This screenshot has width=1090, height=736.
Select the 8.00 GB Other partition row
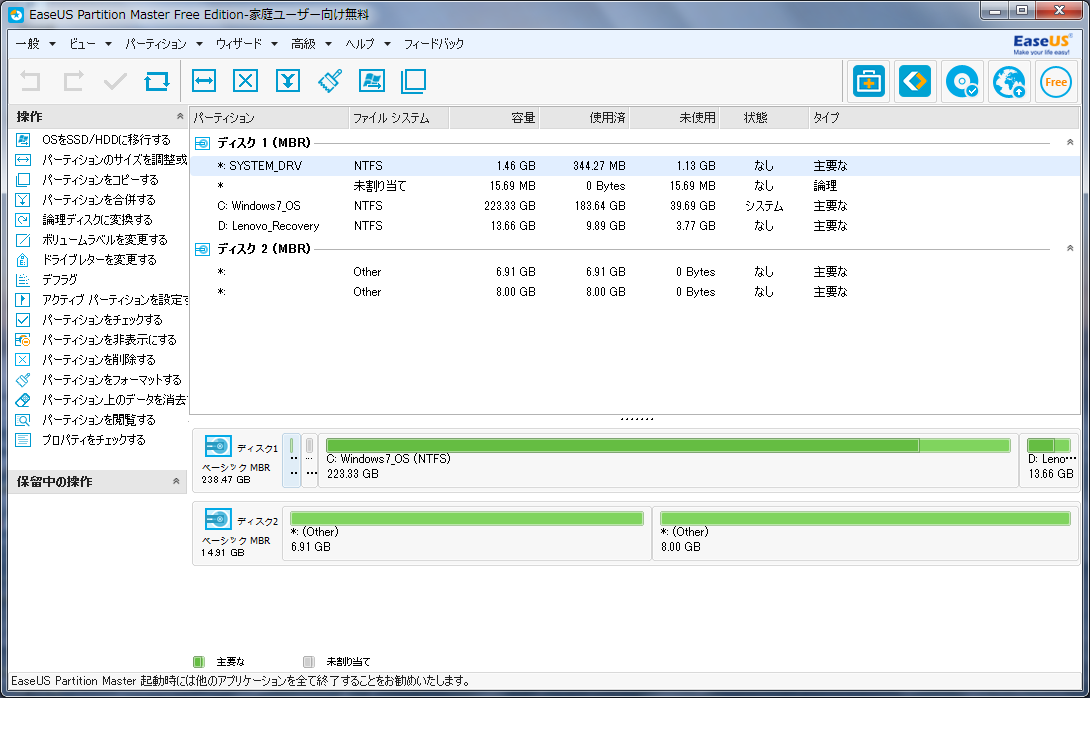click(635, 292)
